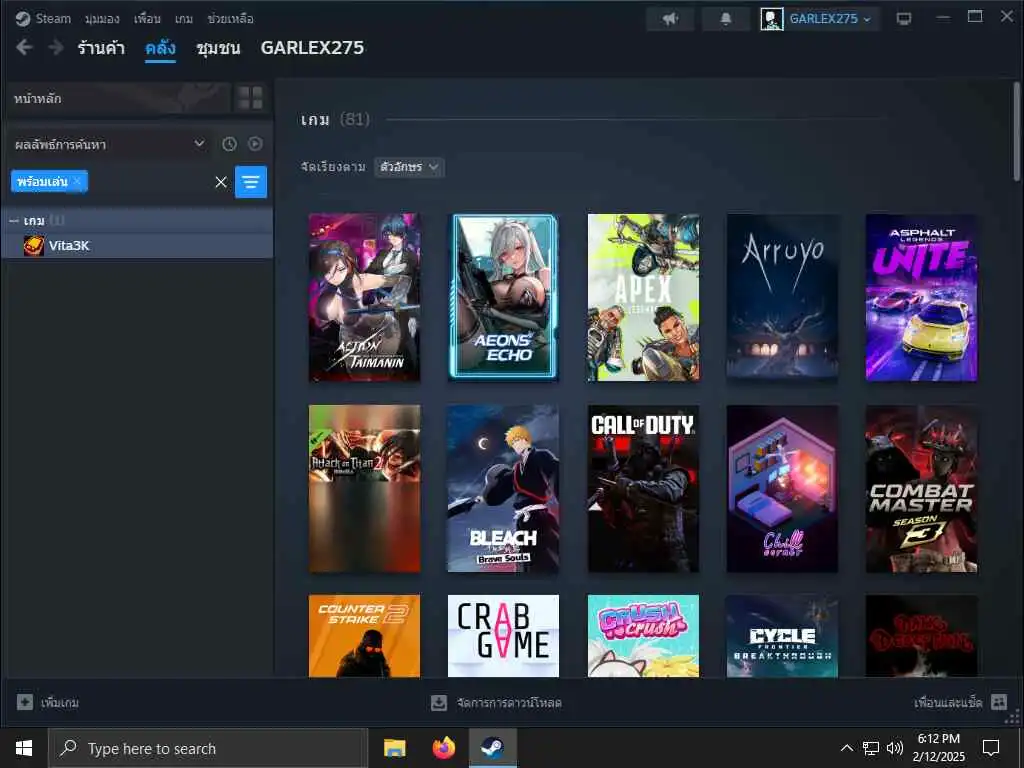Open Aeons Echo game cover
The width and height of the screenshot is (1024, 768).
coord(504,297)
